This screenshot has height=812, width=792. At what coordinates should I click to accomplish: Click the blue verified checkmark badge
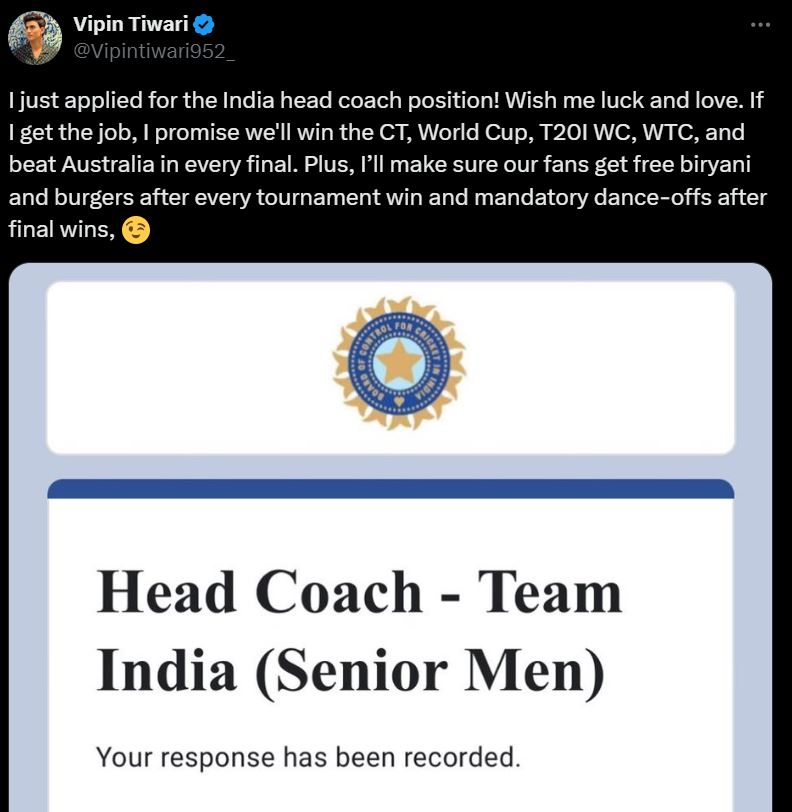tap(204, 24)
